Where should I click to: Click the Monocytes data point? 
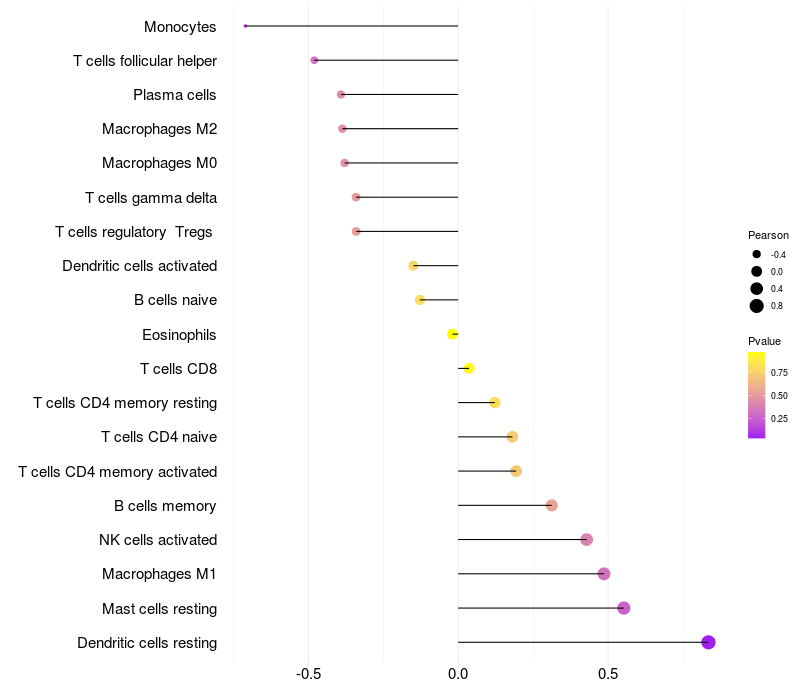245,26
